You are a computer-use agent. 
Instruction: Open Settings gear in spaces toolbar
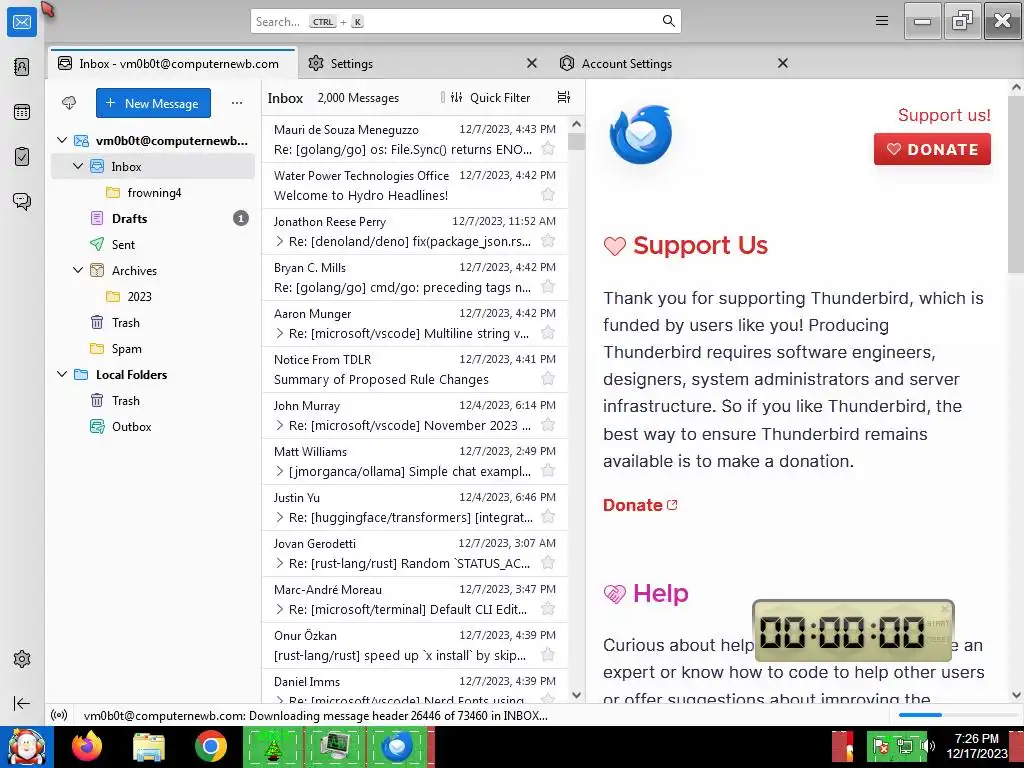coord(22,659)
